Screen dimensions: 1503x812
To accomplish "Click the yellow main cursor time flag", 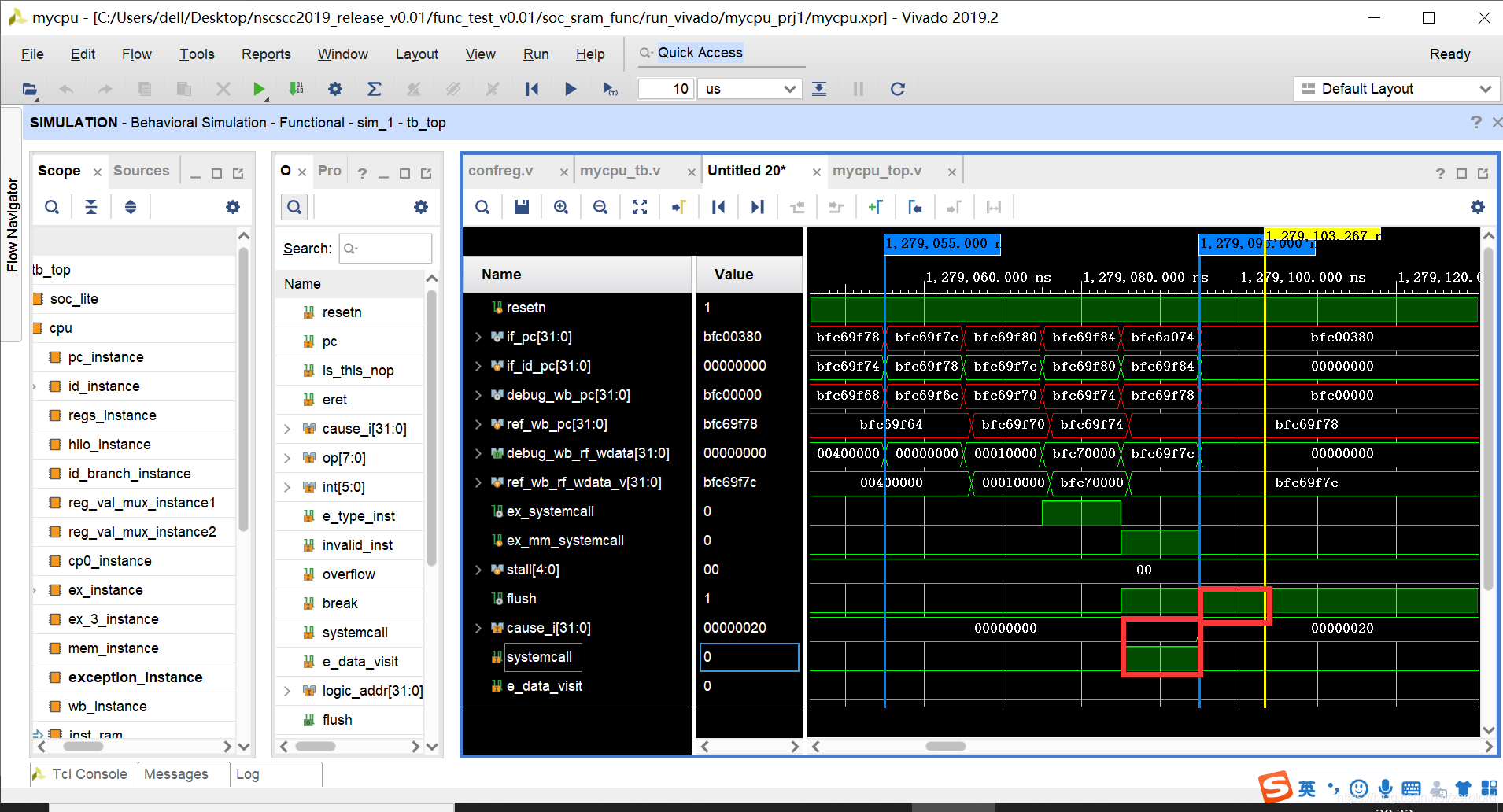I will pos(1322,234).
